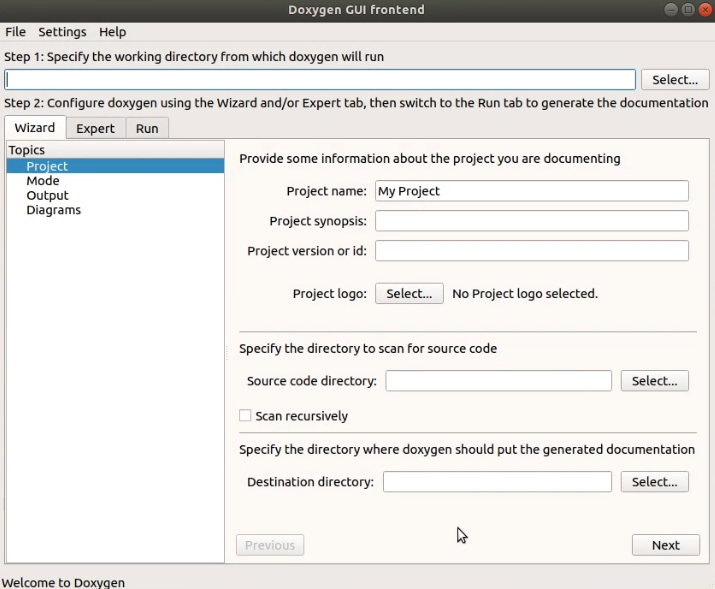
Task: Click the Project version or id field
Action: point(531,251)
